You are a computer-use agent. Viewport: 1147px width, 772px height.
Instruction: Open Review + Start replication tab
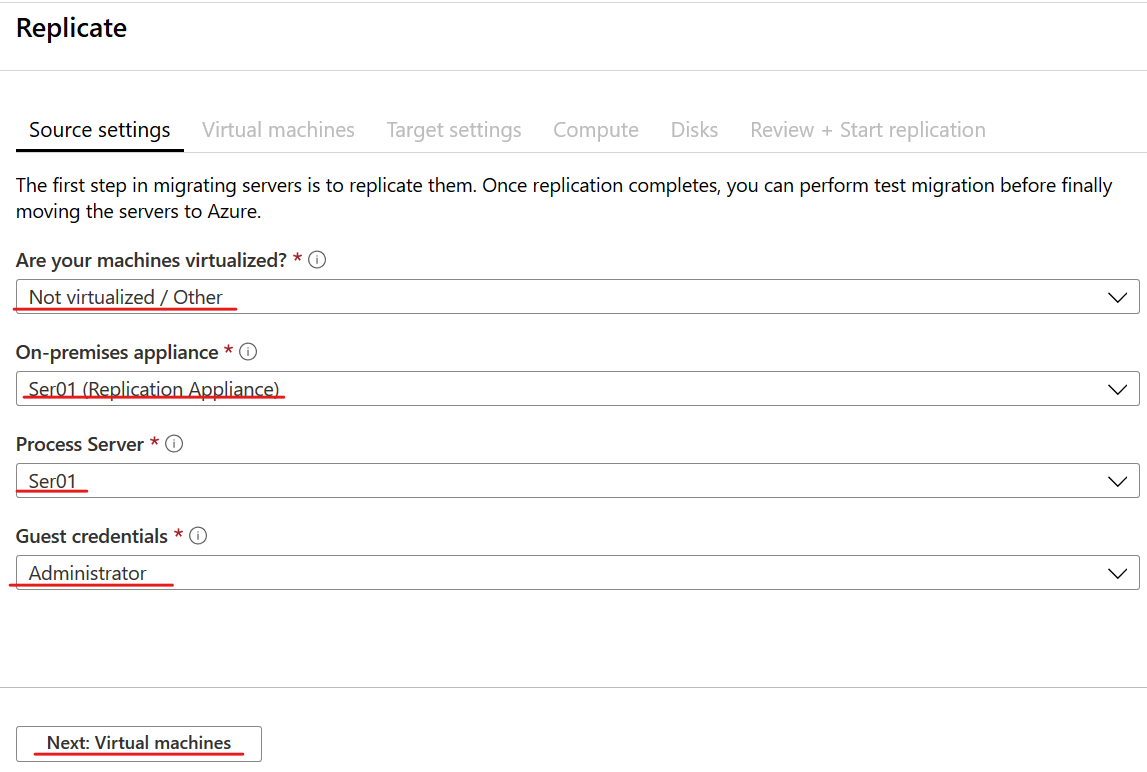867,130
